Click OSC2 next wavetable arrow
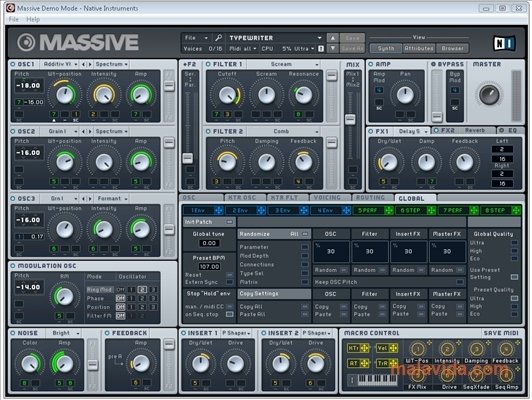The image size is (532, 400). 90,131
